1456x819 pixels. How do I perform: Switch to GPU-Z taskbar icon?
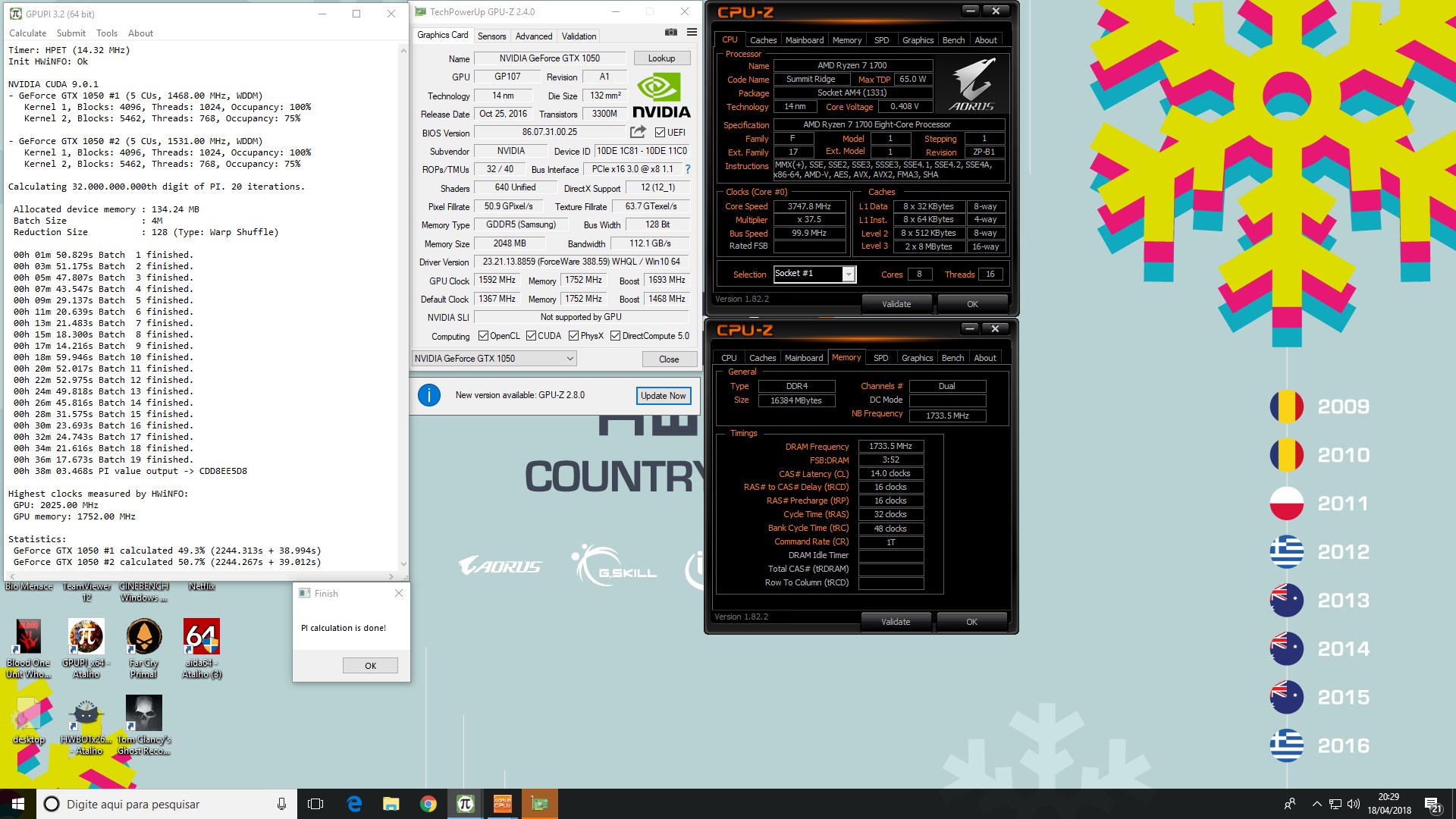point(539,804)
